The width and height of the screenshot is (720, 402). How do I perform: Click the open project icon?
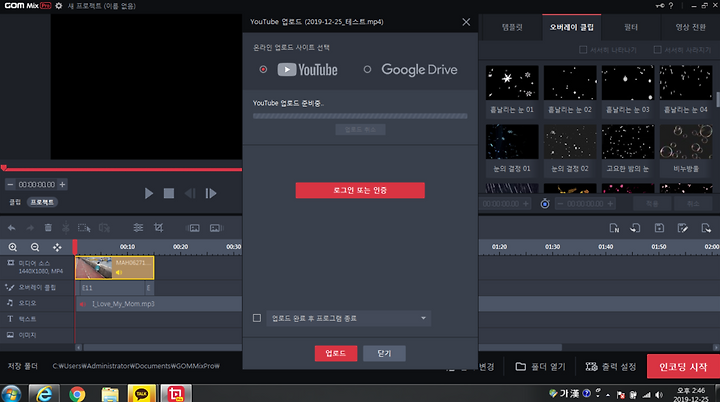636,228
